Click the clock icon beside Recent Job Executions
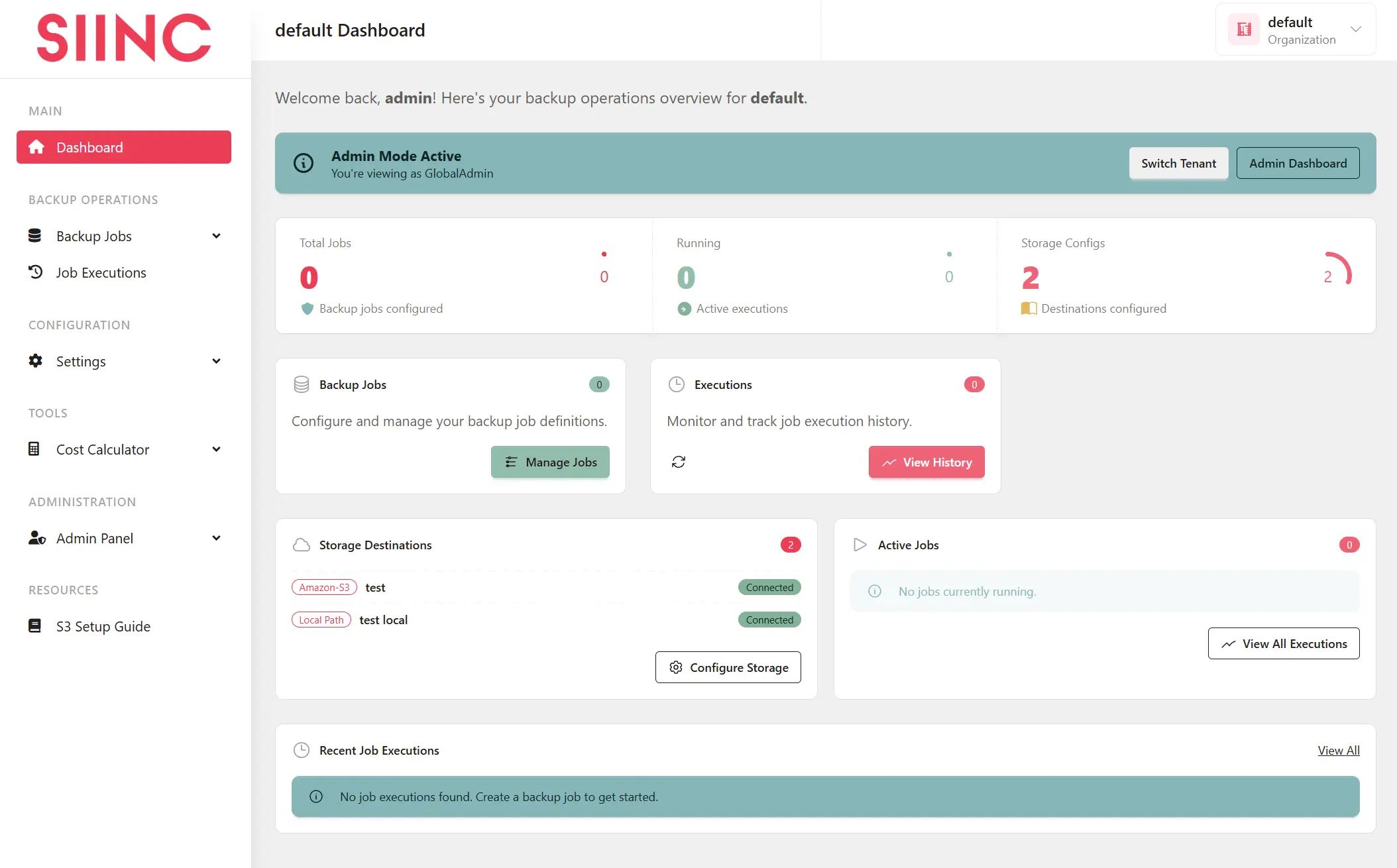Viewport: 1397px width, 868px height. [302, 750]
